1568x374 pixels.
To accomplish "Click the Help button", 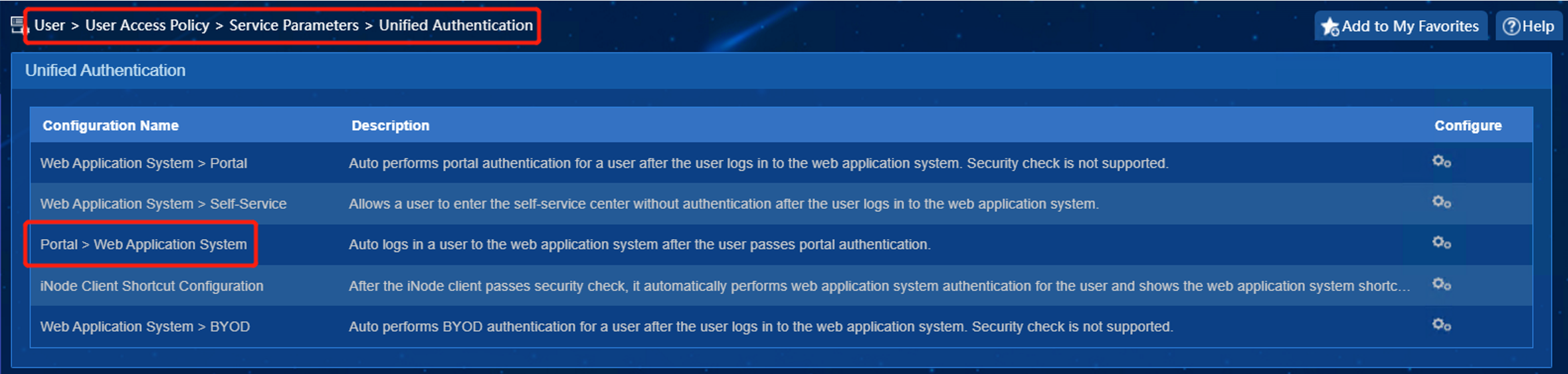I will (x=1529, y=26).
